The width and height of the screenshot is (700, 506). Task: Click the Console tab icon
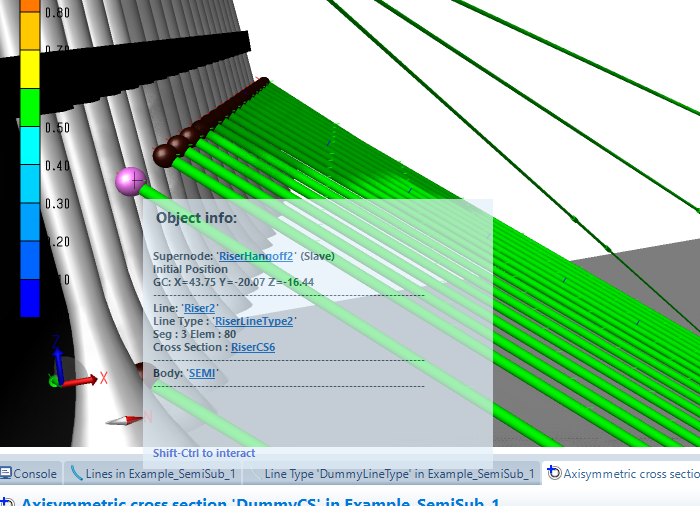(x=6, y=473)
